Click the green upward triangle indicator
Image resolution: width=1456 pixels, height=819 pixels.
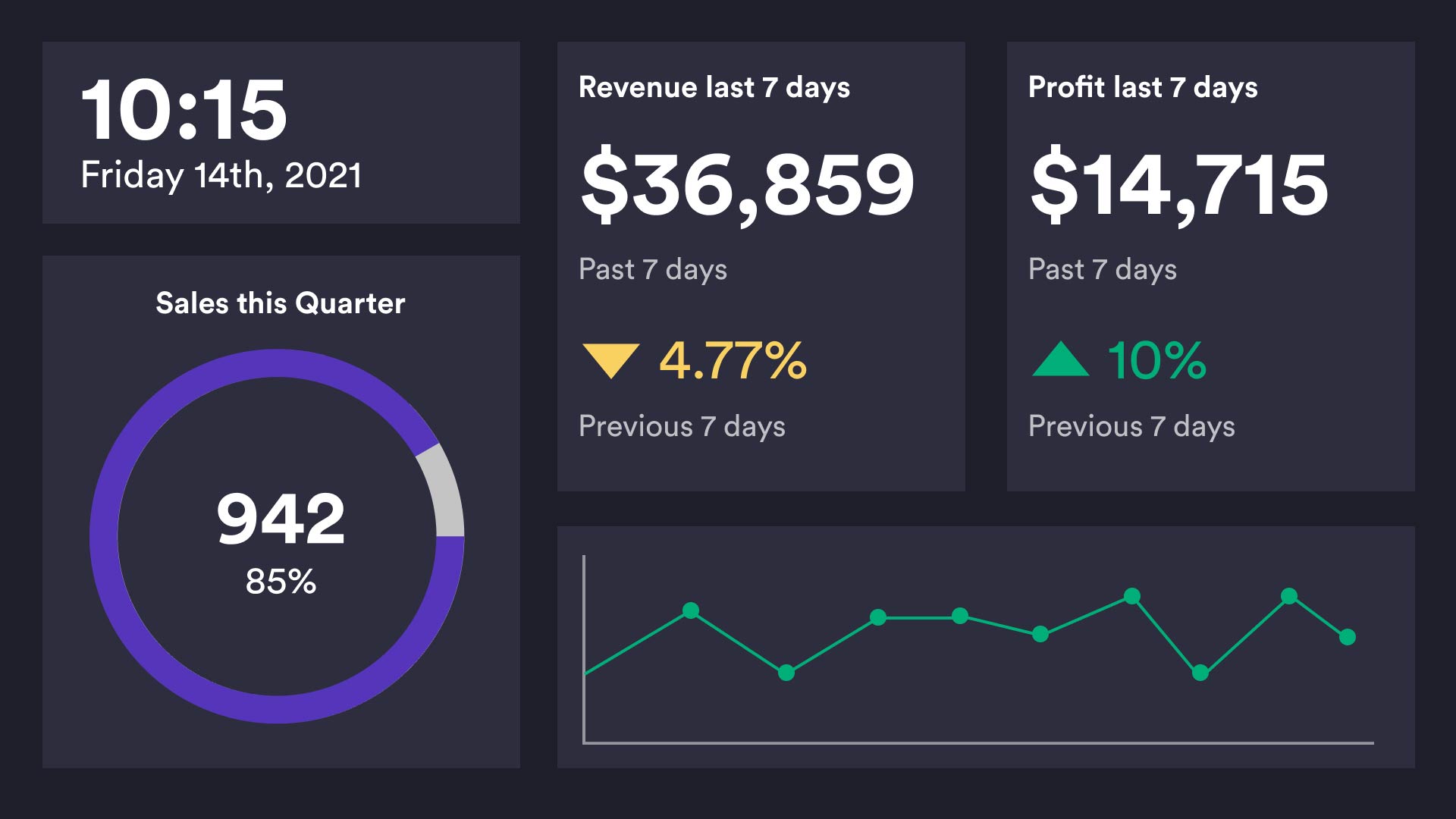pos(1060,362)
